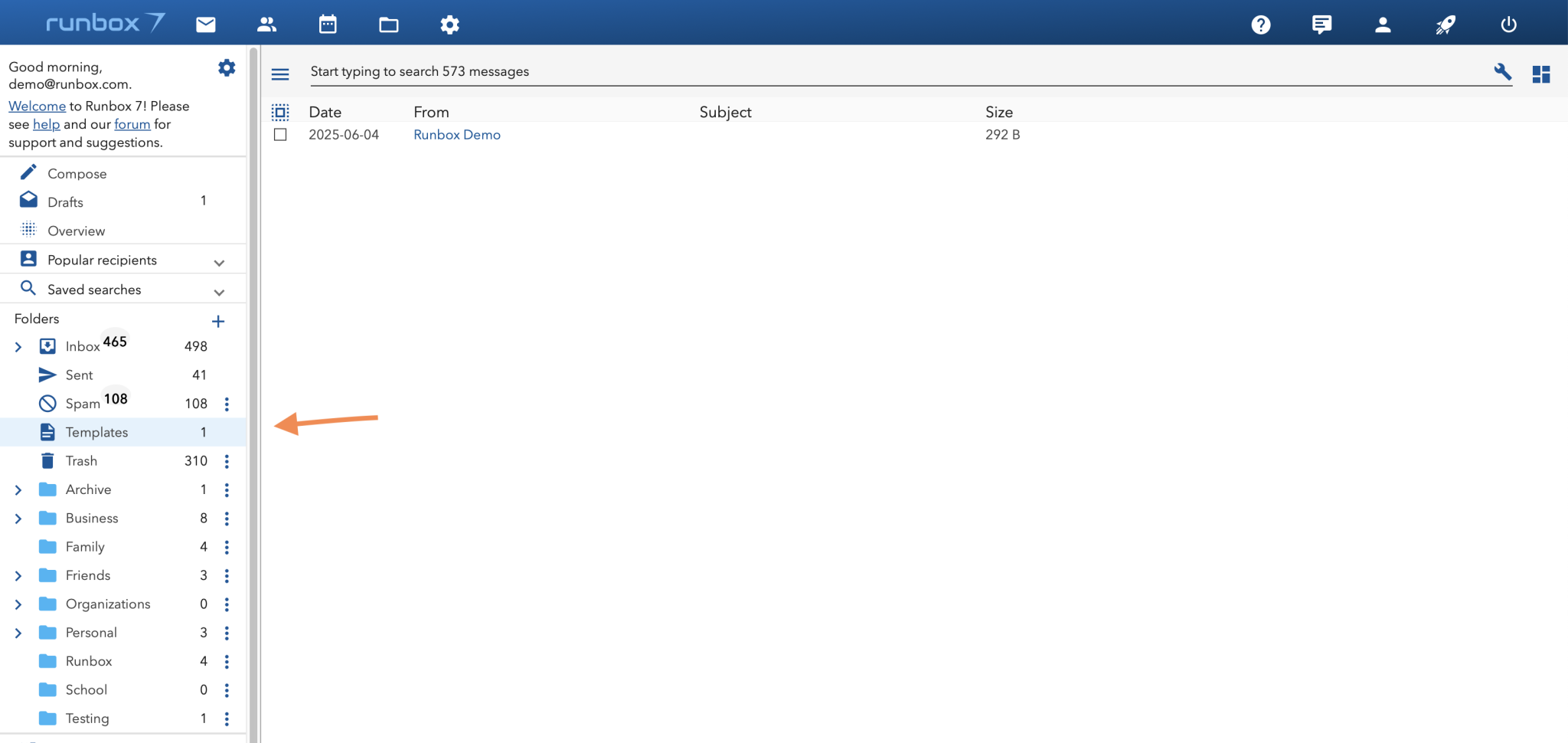Toggle the sidebar hamburger menu
1568x743 pixels.
[x=280, y=74]
